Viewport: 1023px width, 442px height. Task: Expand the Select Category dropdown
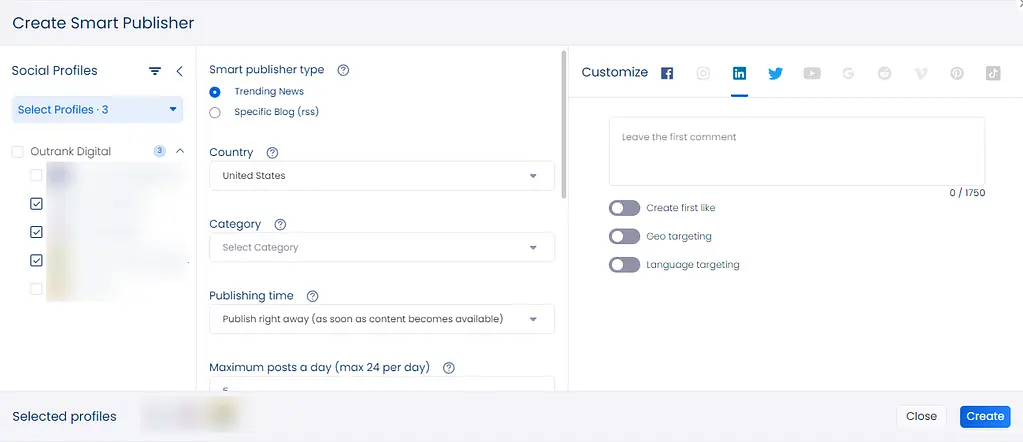click(381, 248)
